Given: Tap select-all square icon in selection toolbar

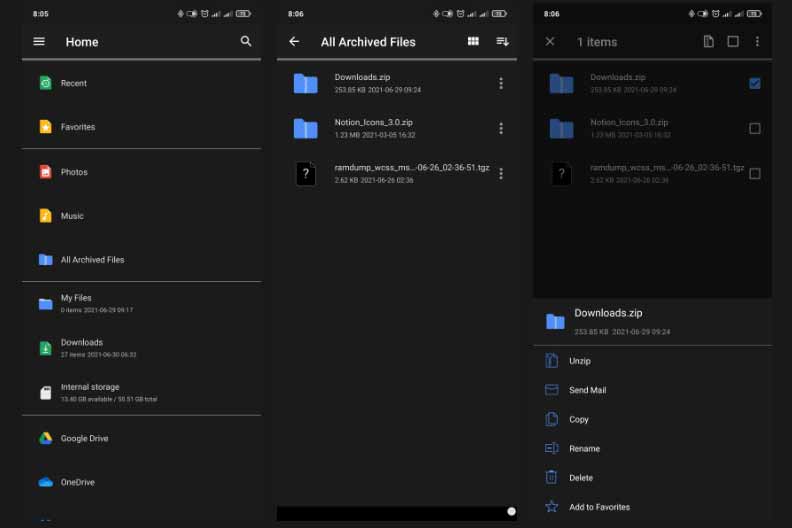Looking at the screenshot, I should [733, 41].
